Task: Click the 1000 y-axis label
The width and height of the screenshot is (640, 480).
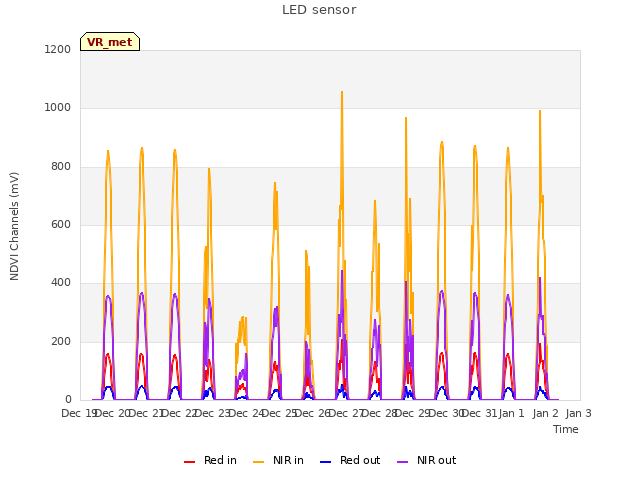Action: click(x=58, y=107)
